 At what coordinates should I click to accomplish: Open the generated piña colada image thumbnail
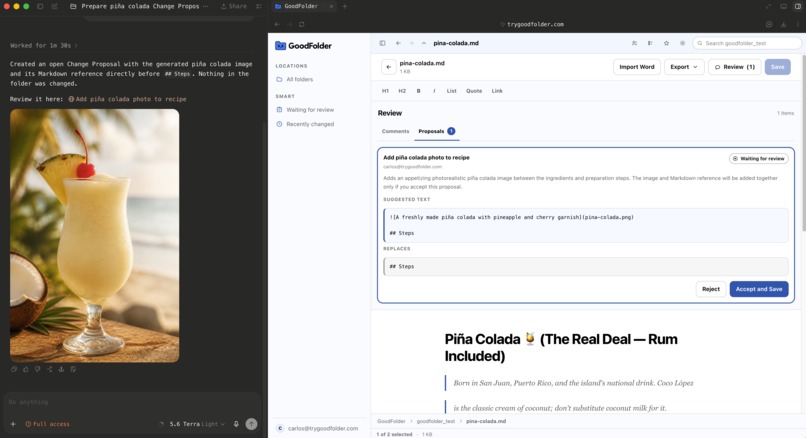[x=95, y=235]
